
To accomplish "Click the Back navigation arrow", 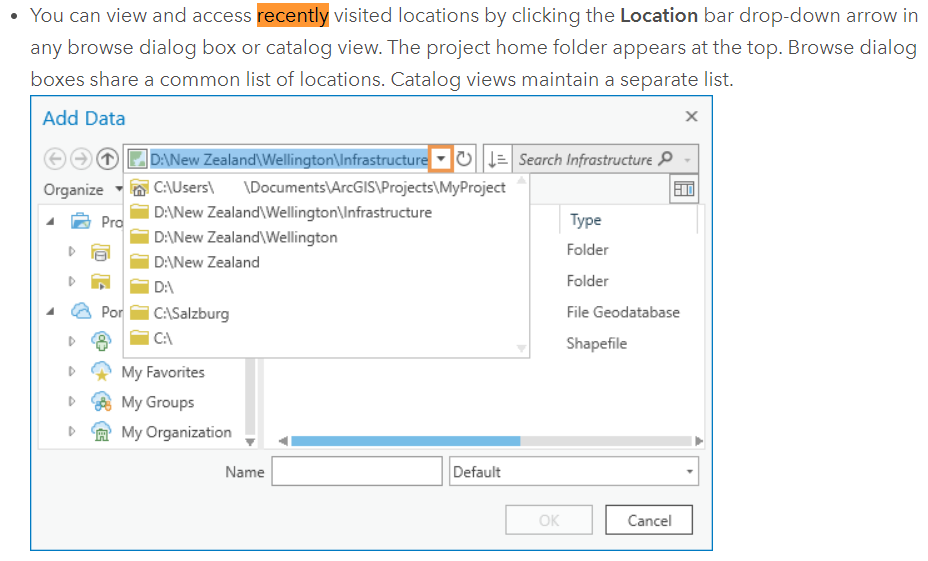I will pyautogui.click(x=55, y=160).
